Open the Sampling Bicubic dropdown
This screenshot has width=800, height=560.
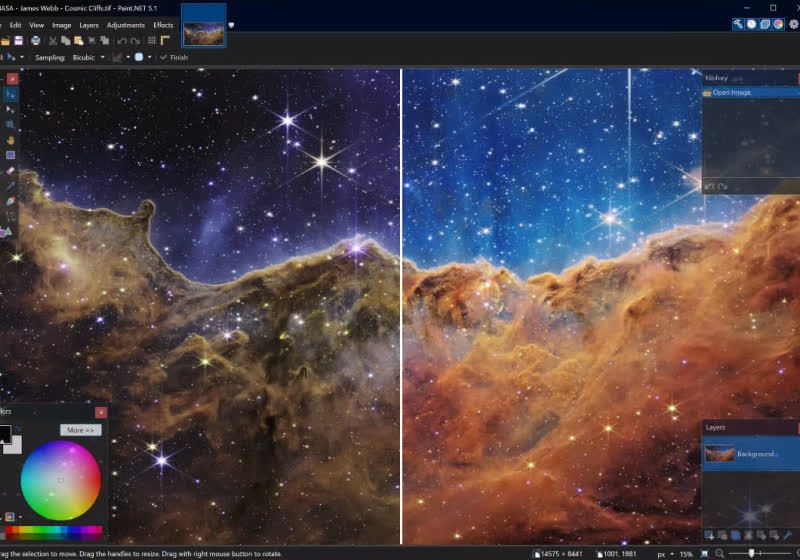coord(88,58)
